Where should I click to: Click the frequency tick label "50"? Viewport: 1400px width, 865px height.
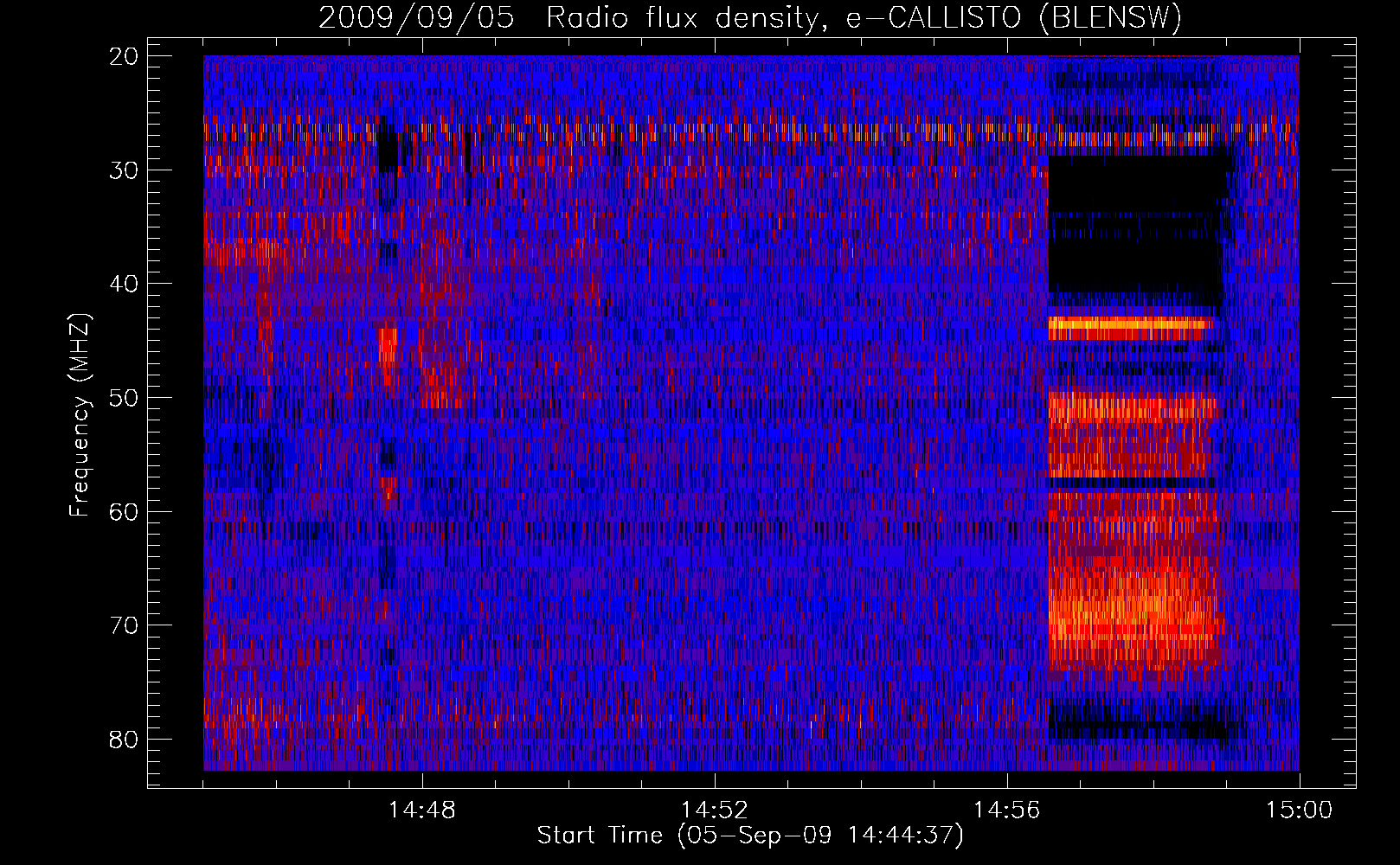125,398
